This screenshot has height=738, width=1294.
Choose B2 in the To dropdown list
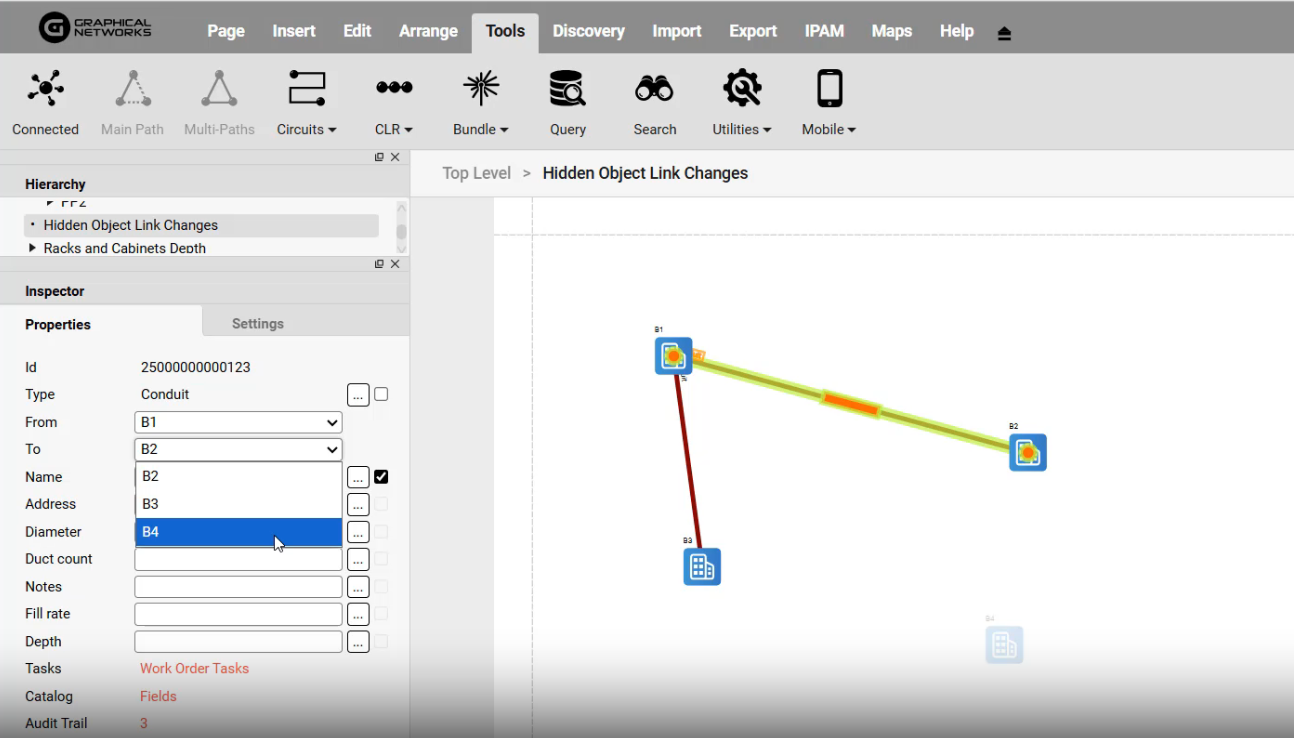[x=238, y=476]
